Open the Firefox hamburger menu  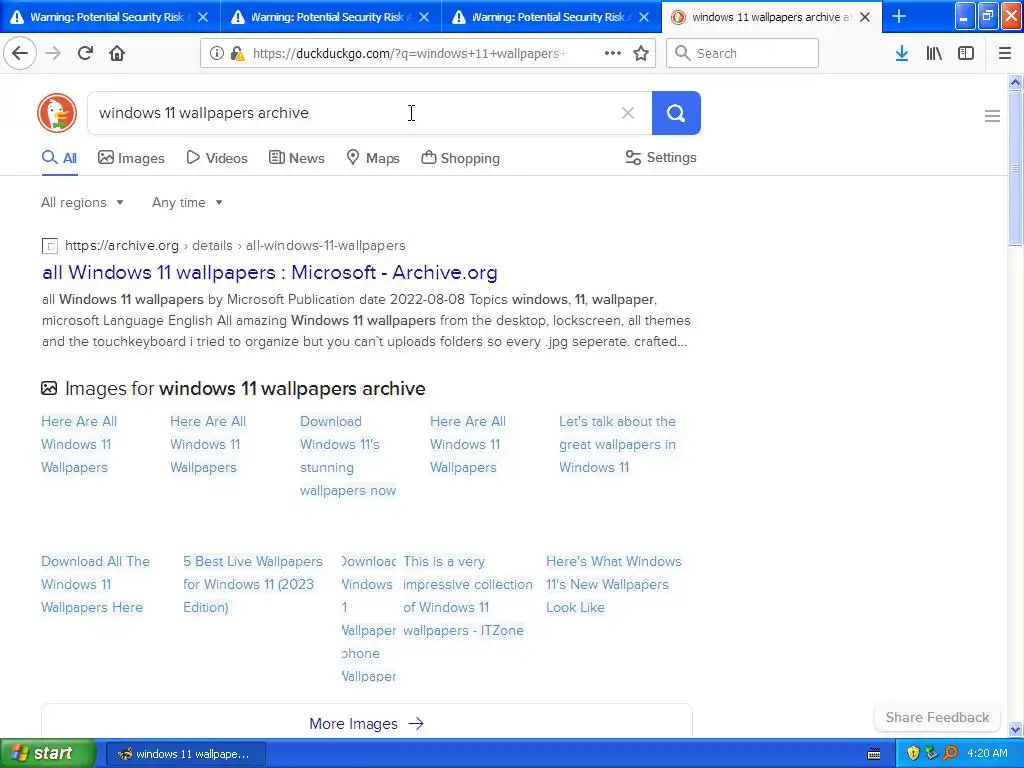pyautogui.click(x=1005, y=53)
